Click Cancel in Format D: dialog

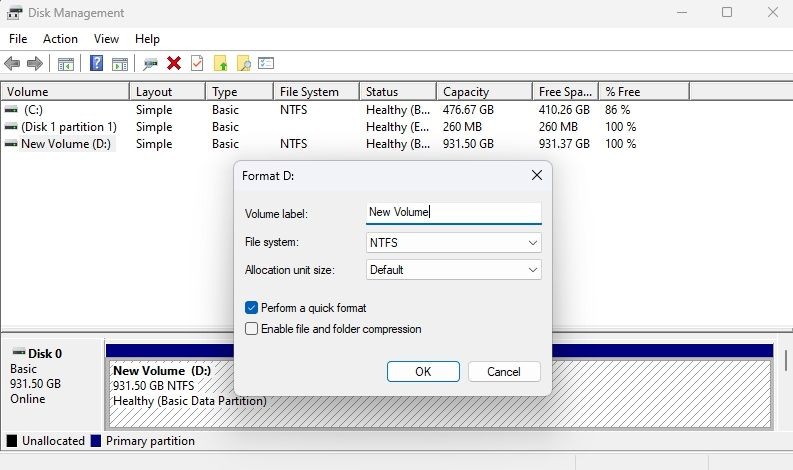(x=504, y=372)
